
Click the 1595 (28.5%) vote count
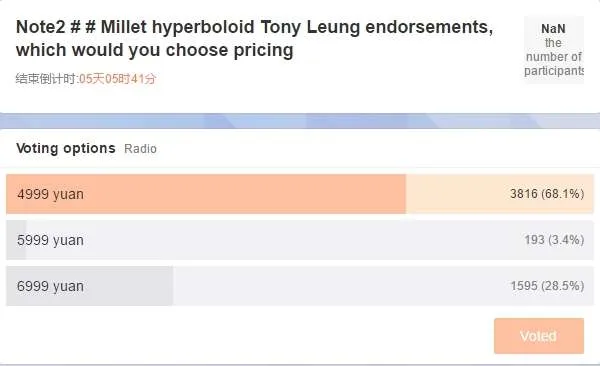coord(547,286)
